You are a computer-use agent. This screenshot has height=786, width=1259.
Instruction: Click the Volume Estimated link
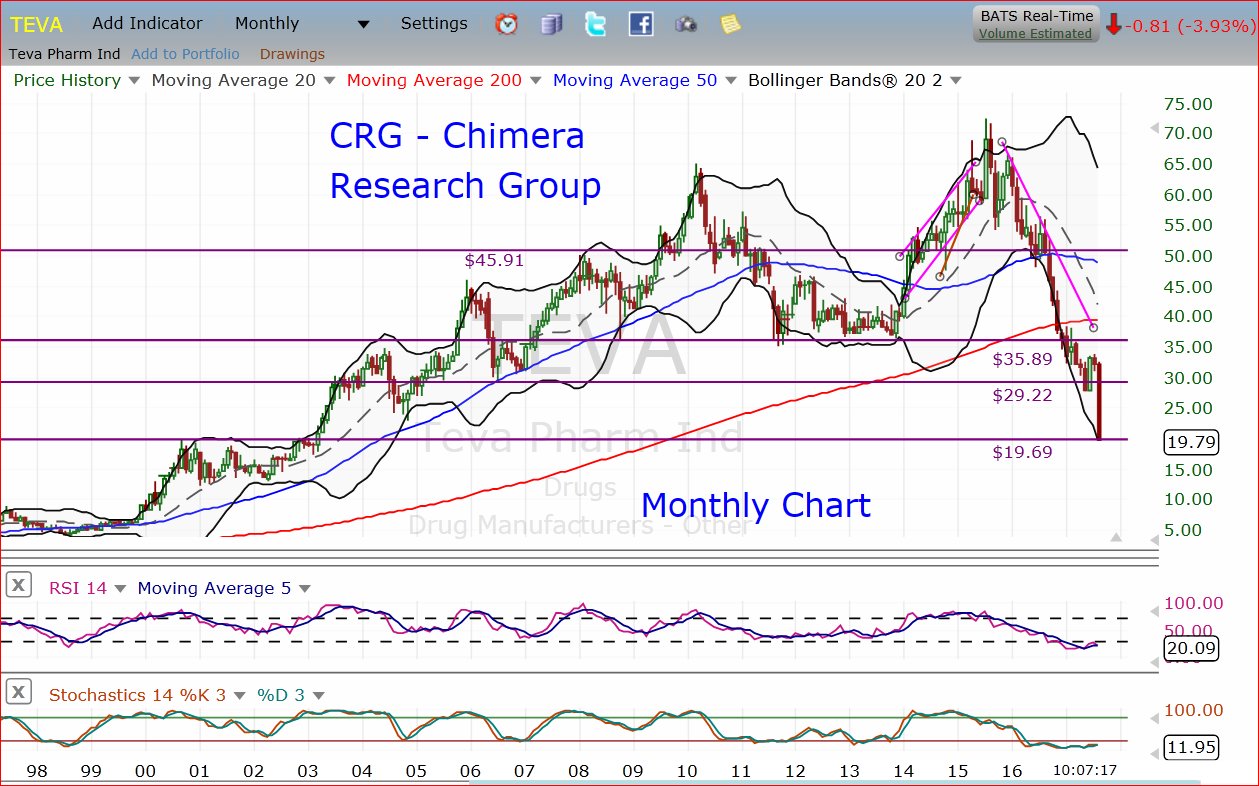coord(1035,33)
